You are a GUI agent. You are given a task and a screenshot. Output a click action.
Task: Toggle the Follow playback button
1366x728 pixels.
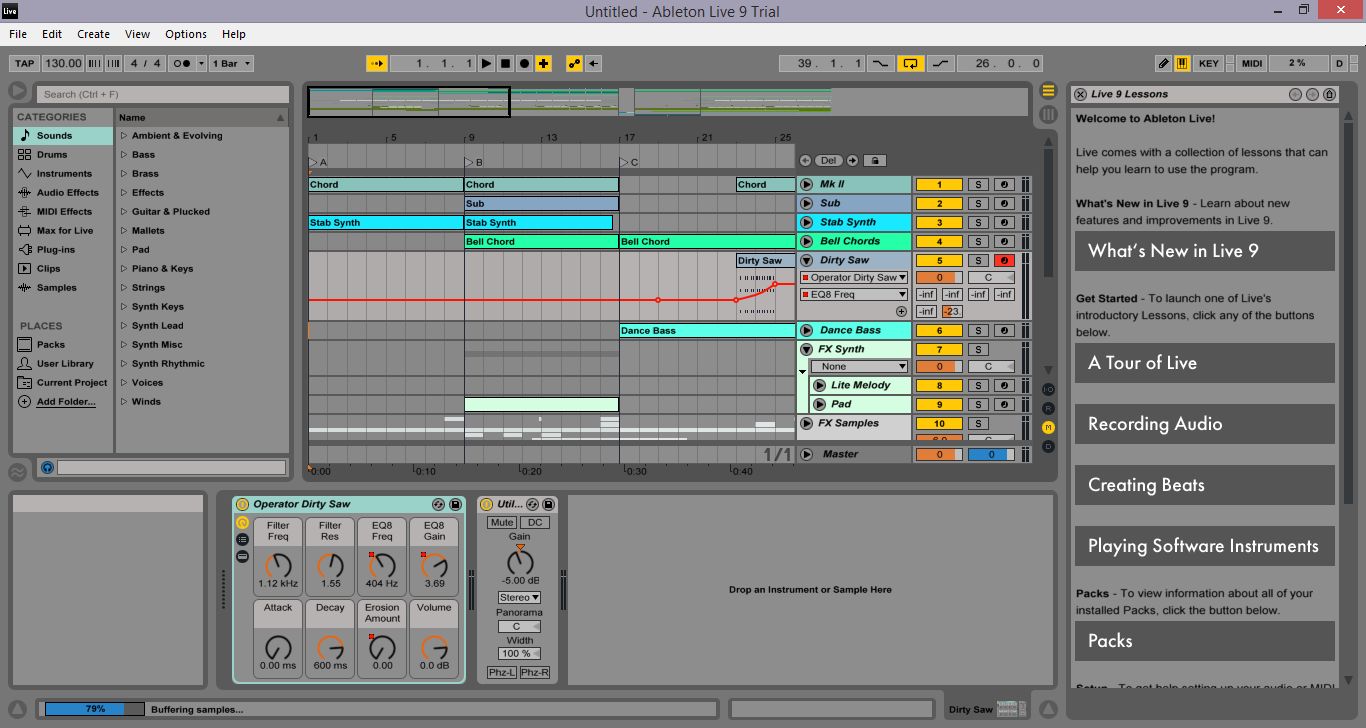(x=376, y=63)
